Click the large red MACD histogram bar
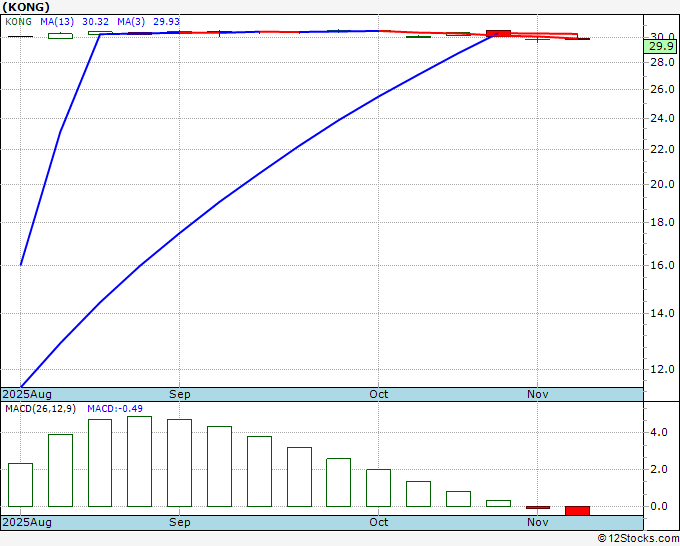This screenshot has width=680, height=546. click(577, 511)
